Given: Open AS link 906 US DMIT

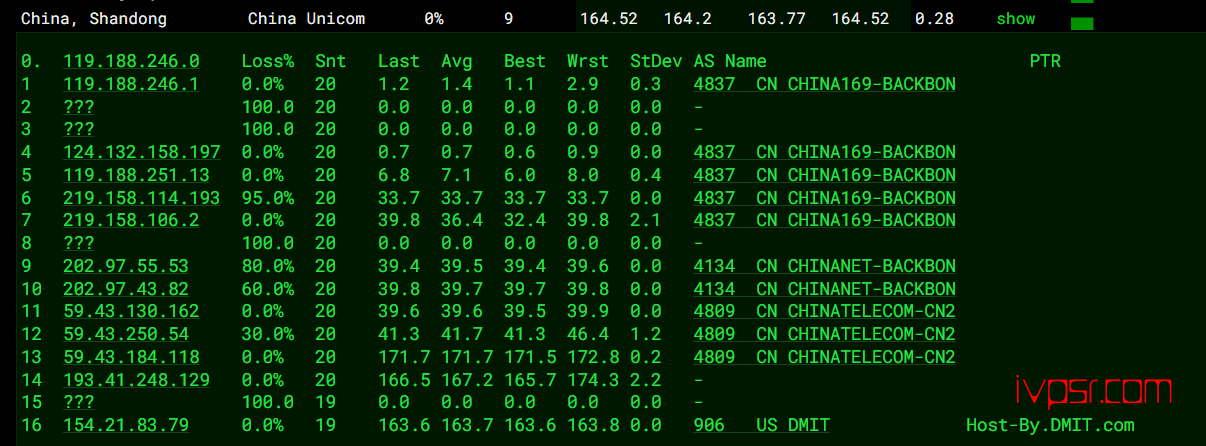Looking at the screenshot, I should tap(762, 426).
